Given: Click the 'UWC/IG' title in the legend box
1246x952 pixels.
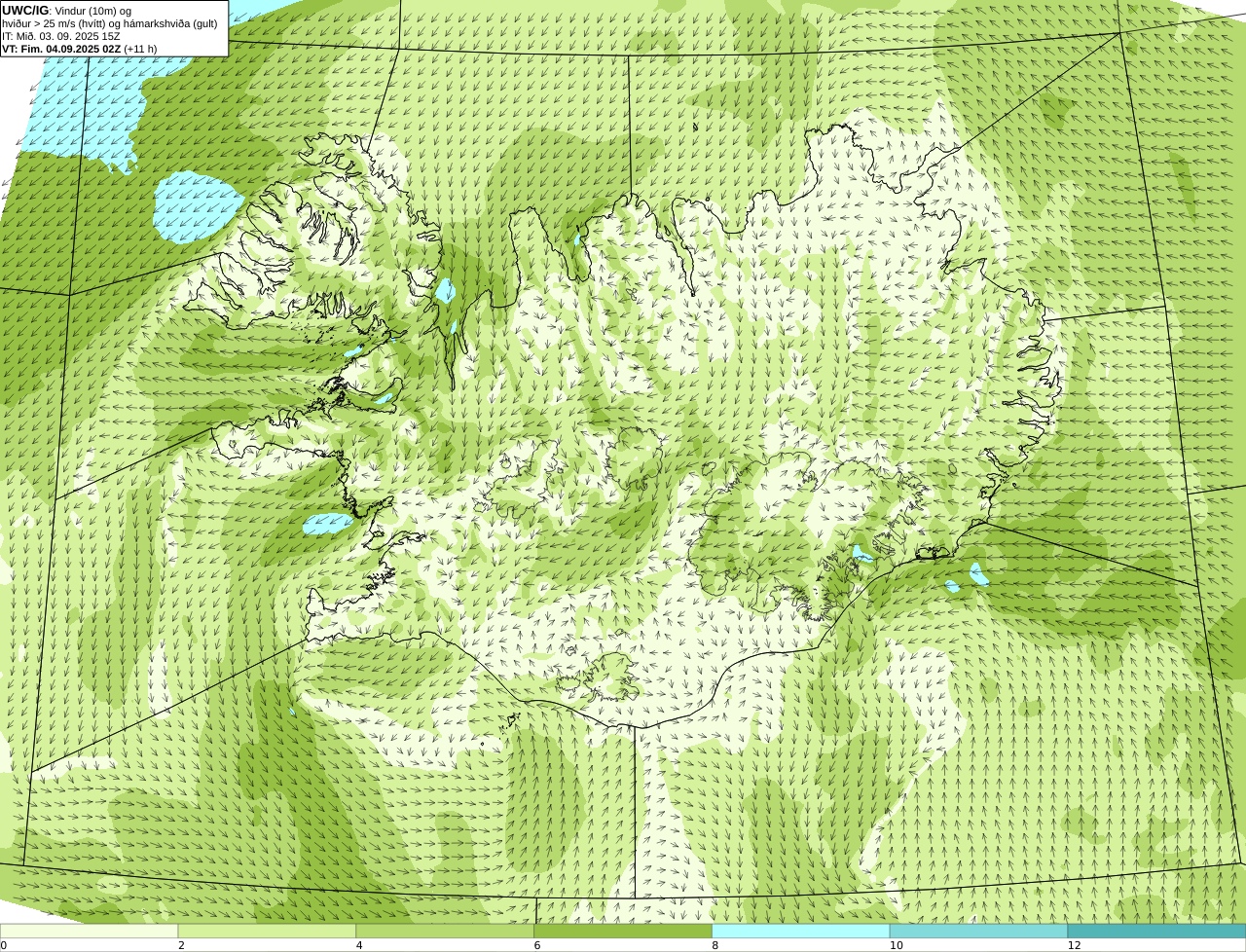Looking at the screenshot, I should point(25,11).
